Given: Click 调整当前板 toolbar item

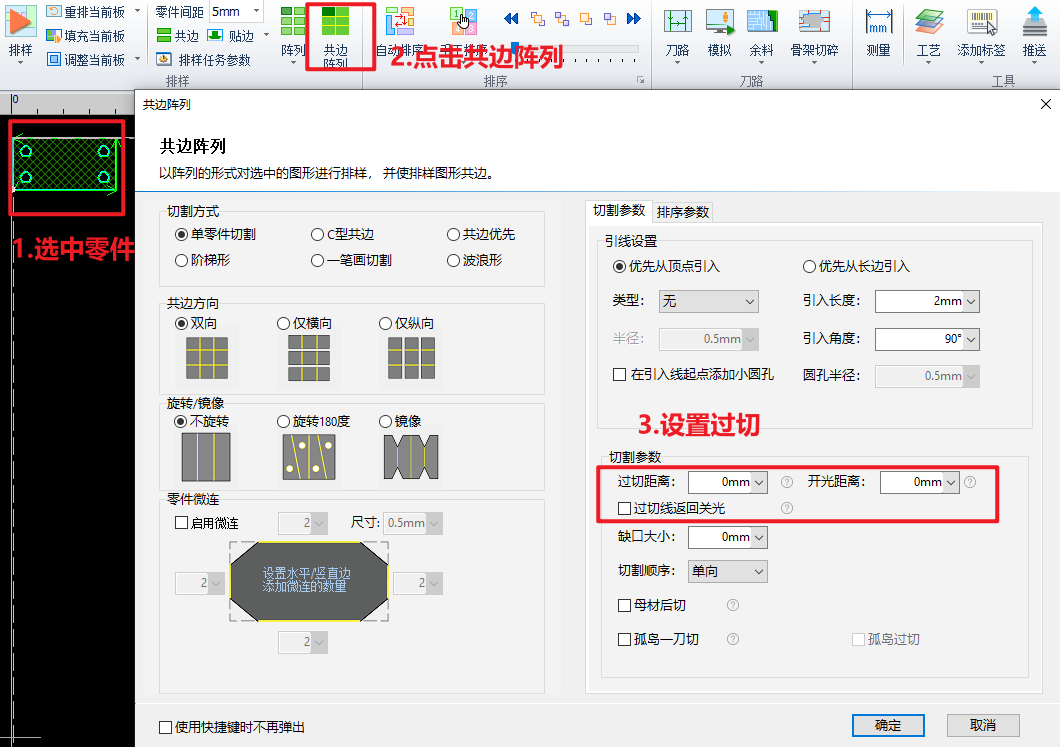Looking at the screenshot, I should 85,59.
